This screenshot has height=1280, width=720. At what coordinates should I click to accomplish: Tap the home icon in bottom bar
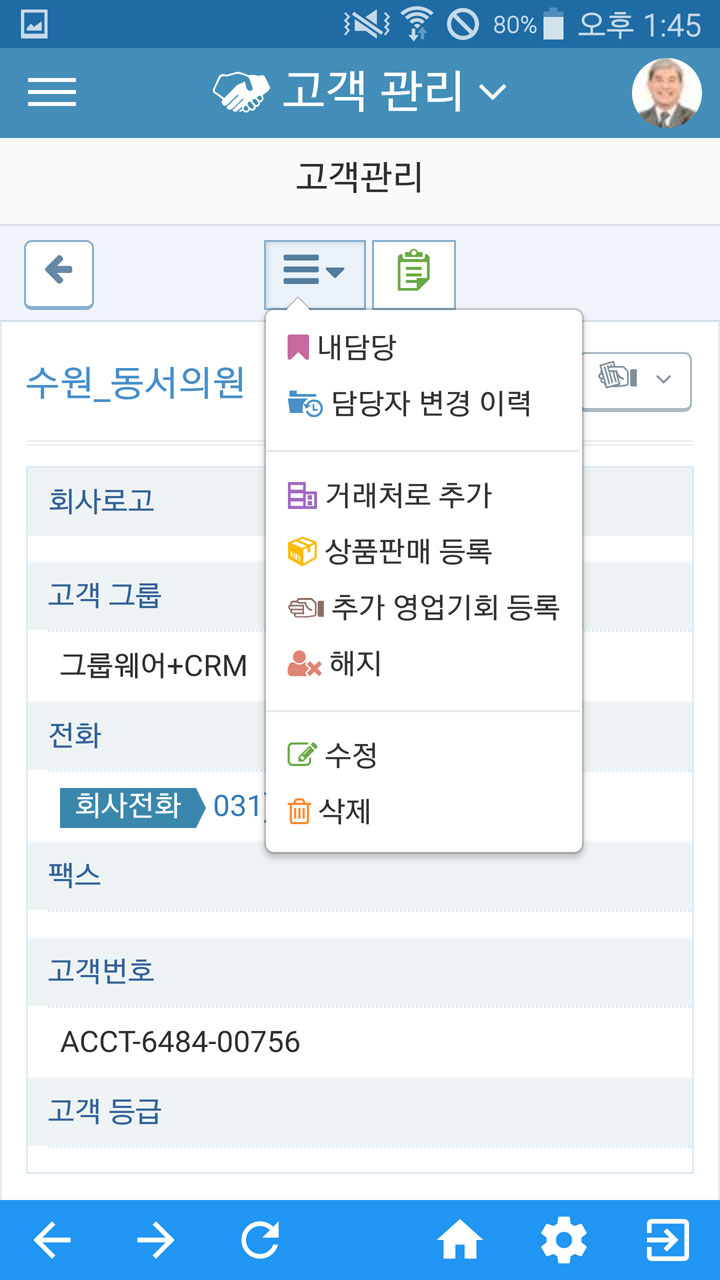460,1241
